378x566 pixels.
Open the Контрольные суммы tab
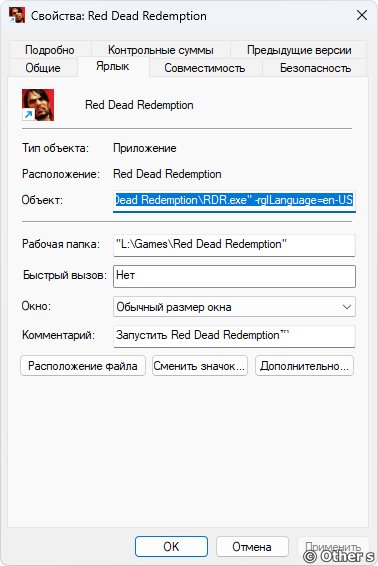coord(161,50)
